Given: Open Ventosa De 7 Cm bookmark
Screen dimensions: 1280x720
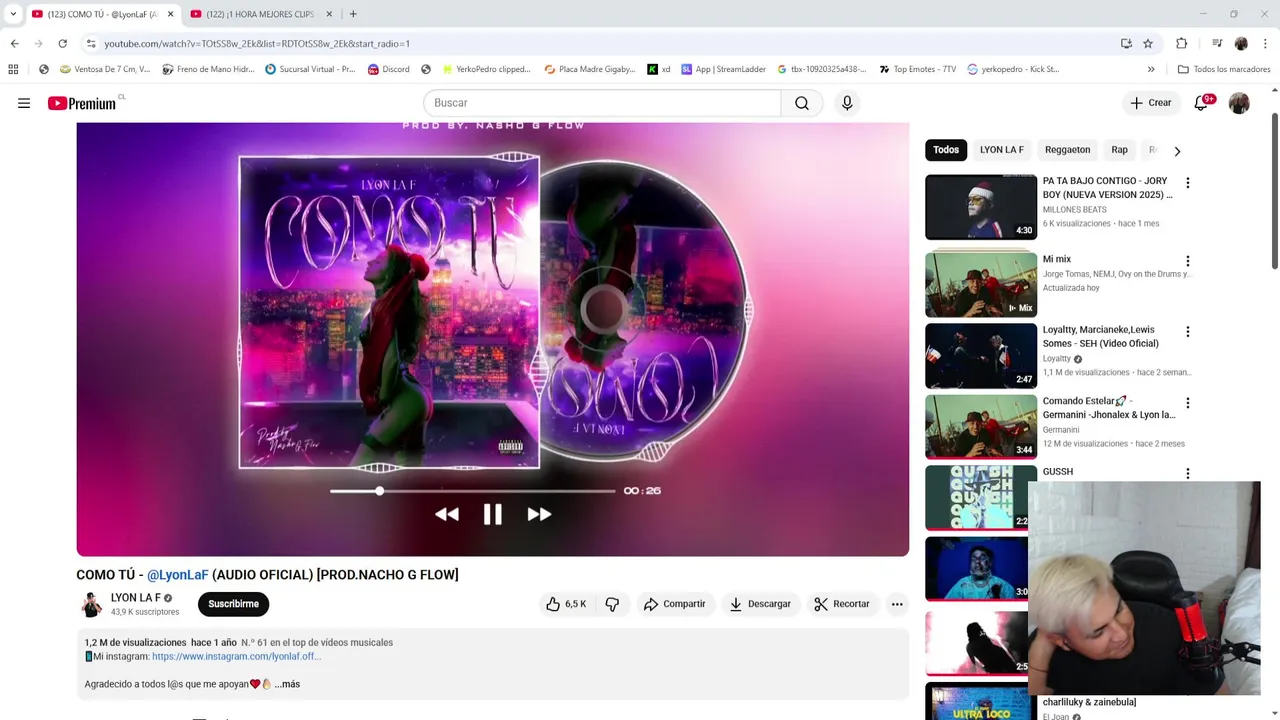Looking at the screenshot, I should point(105,69).
